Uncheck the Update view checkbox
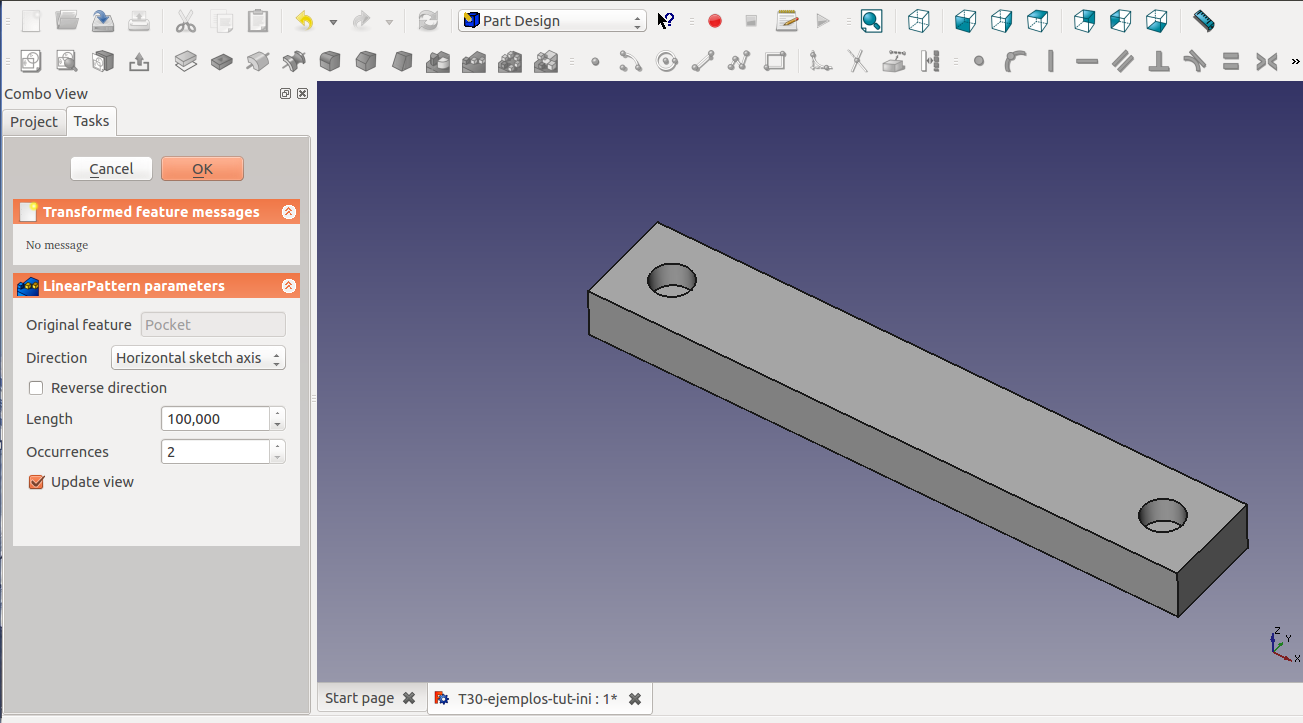 pos(36,482)
